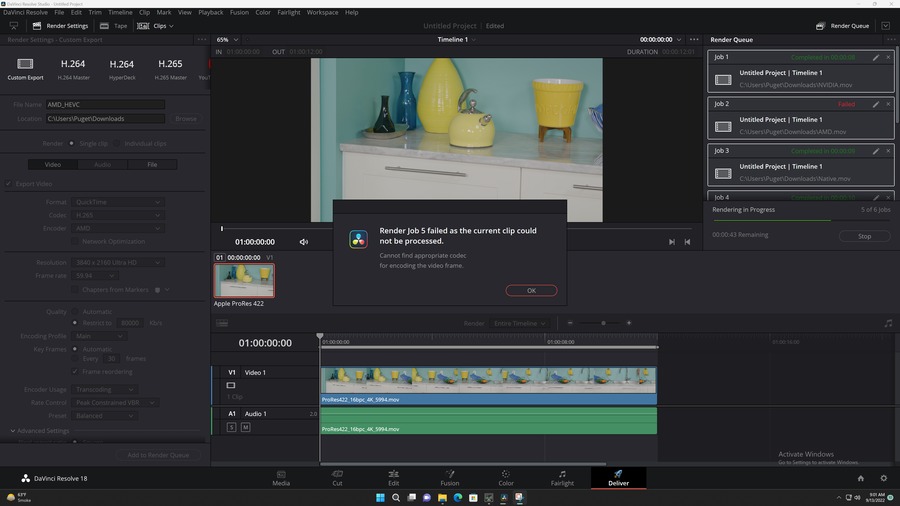
Task: Select Restrict to quality radio button
Action: point(75,323)
